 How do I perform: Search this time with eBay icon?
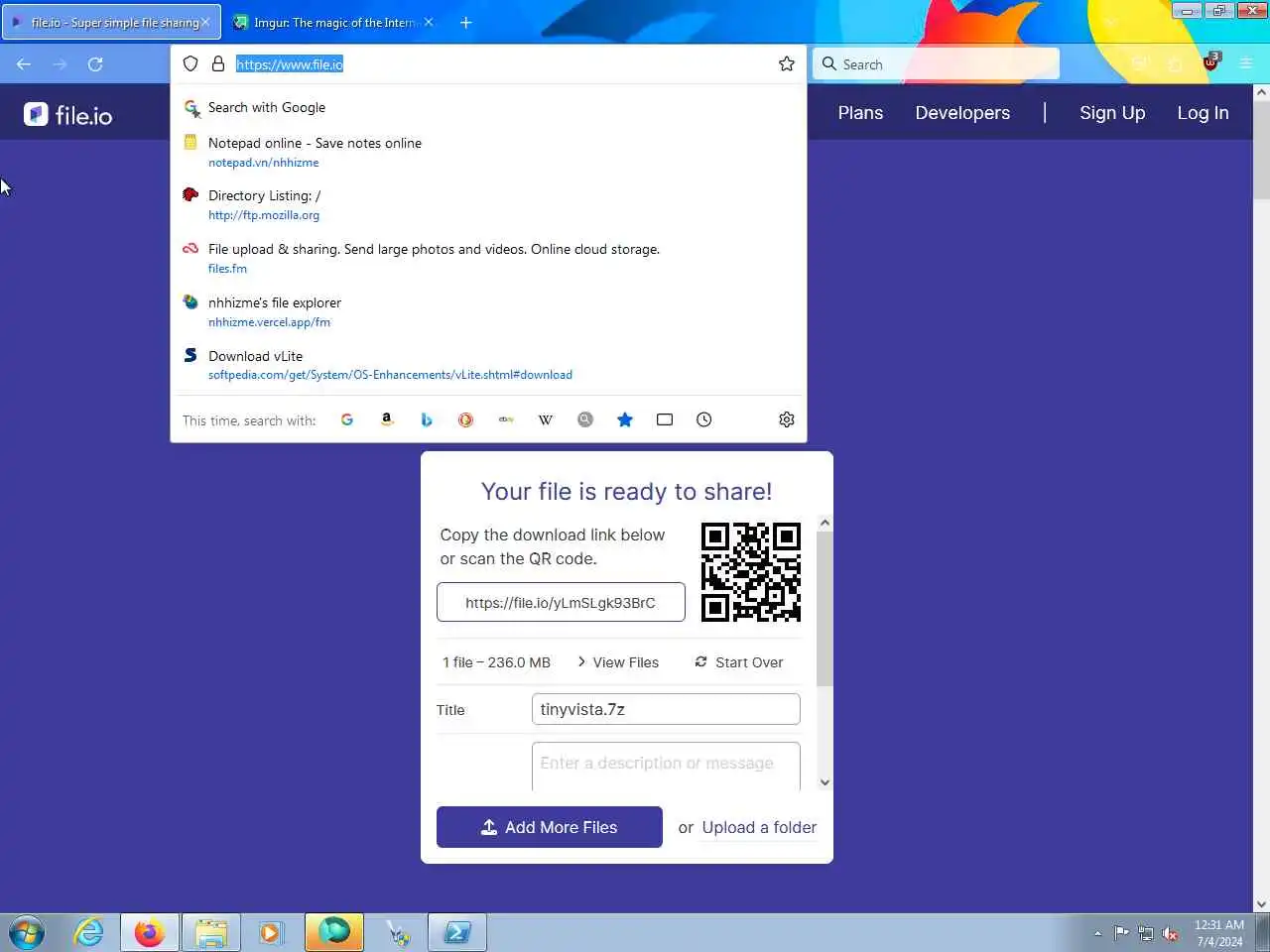[506, 419]
